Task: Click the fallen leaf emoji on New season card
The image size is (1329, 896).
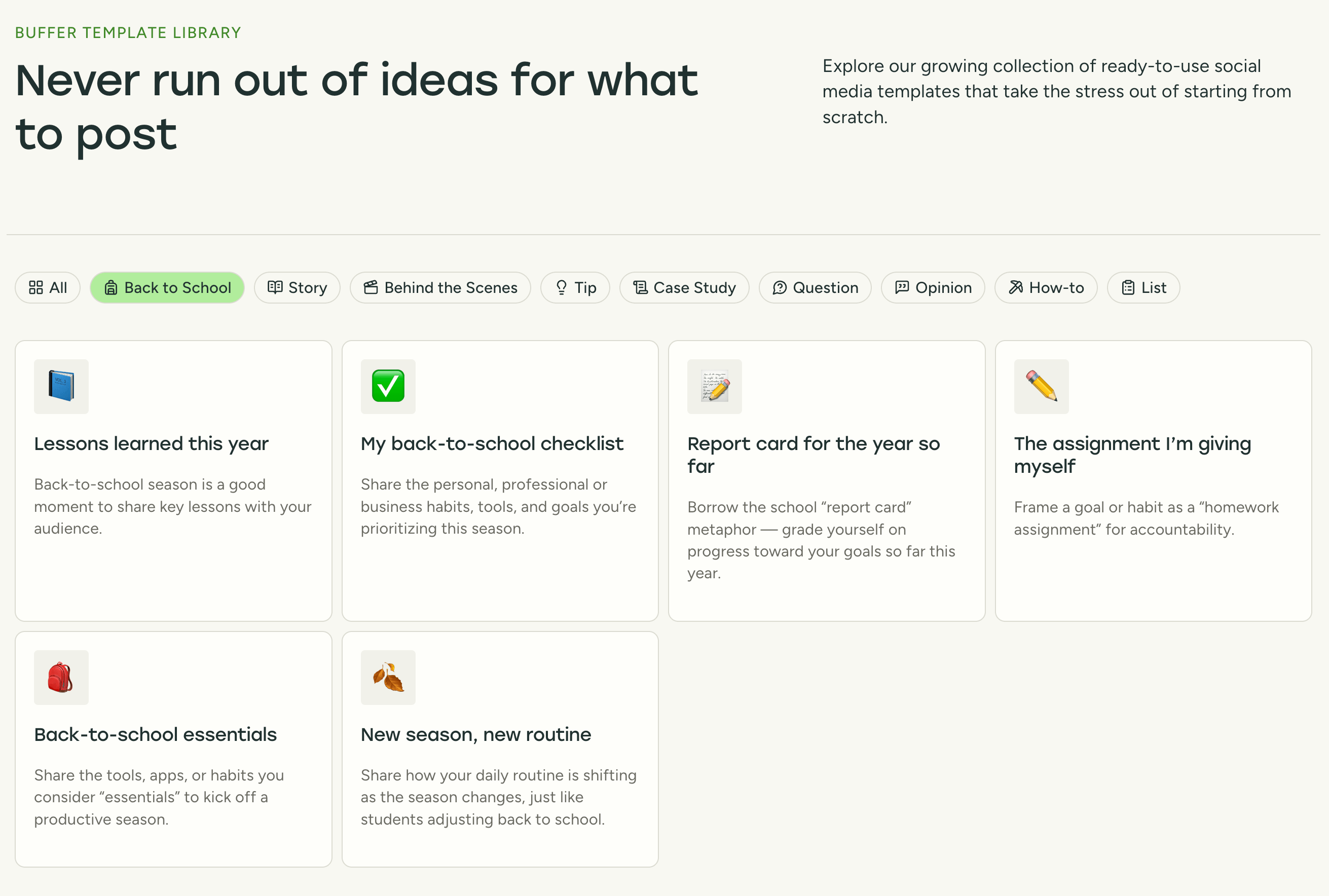Action: [387, 678]
